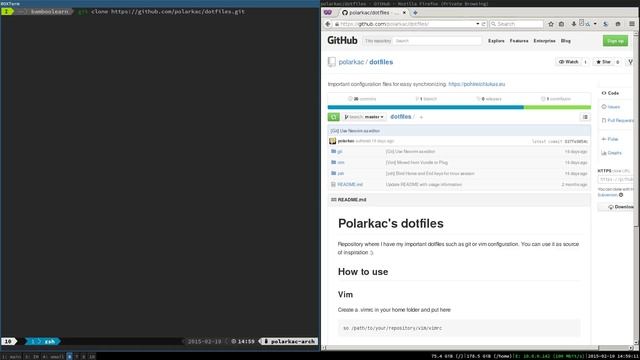Close the polarkac/dotfiles tab
The height and width of the screenshot is (360, 640).
404,13
